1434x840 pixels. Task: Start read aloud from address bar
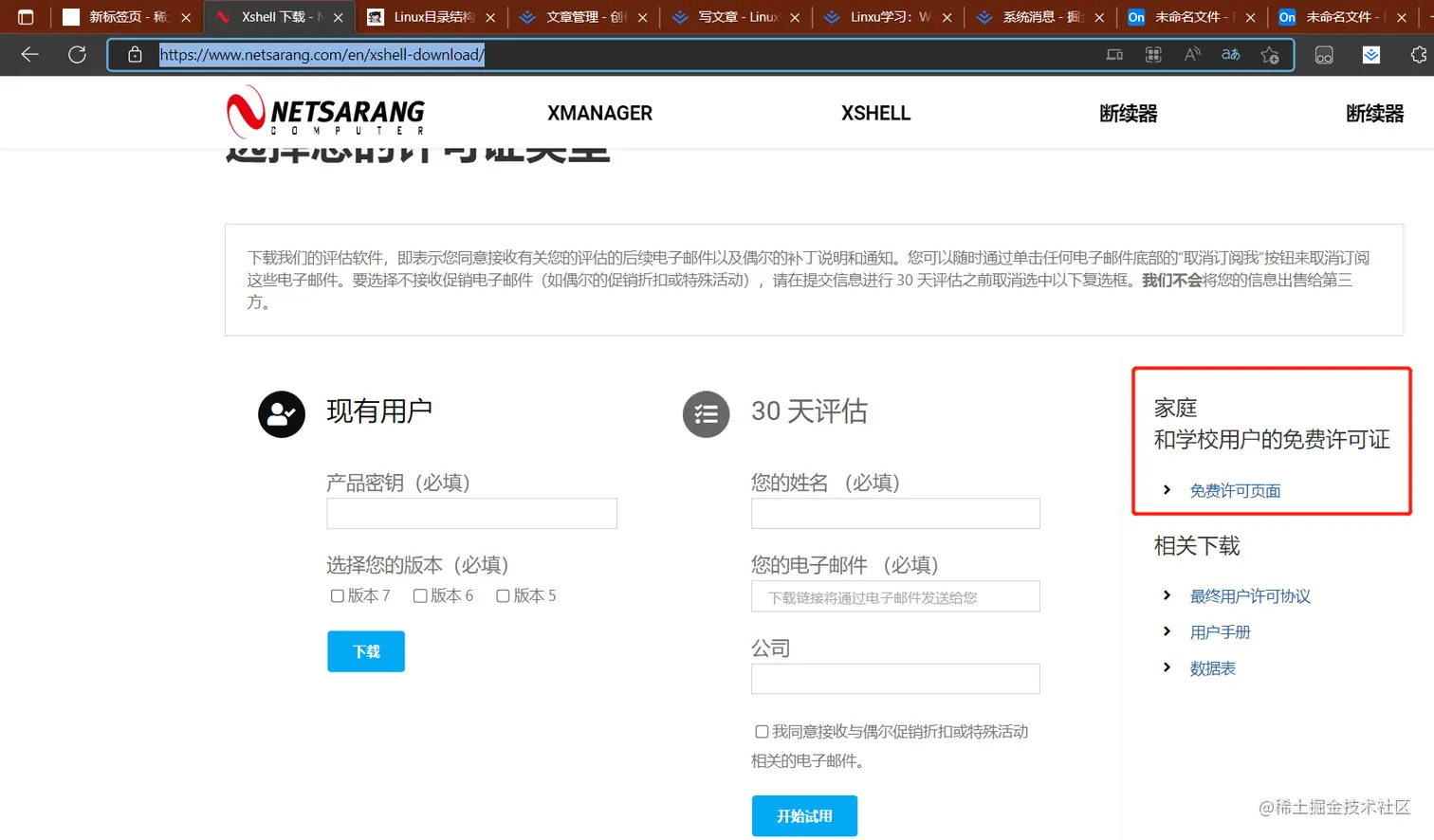click(x=1192, y=55)
